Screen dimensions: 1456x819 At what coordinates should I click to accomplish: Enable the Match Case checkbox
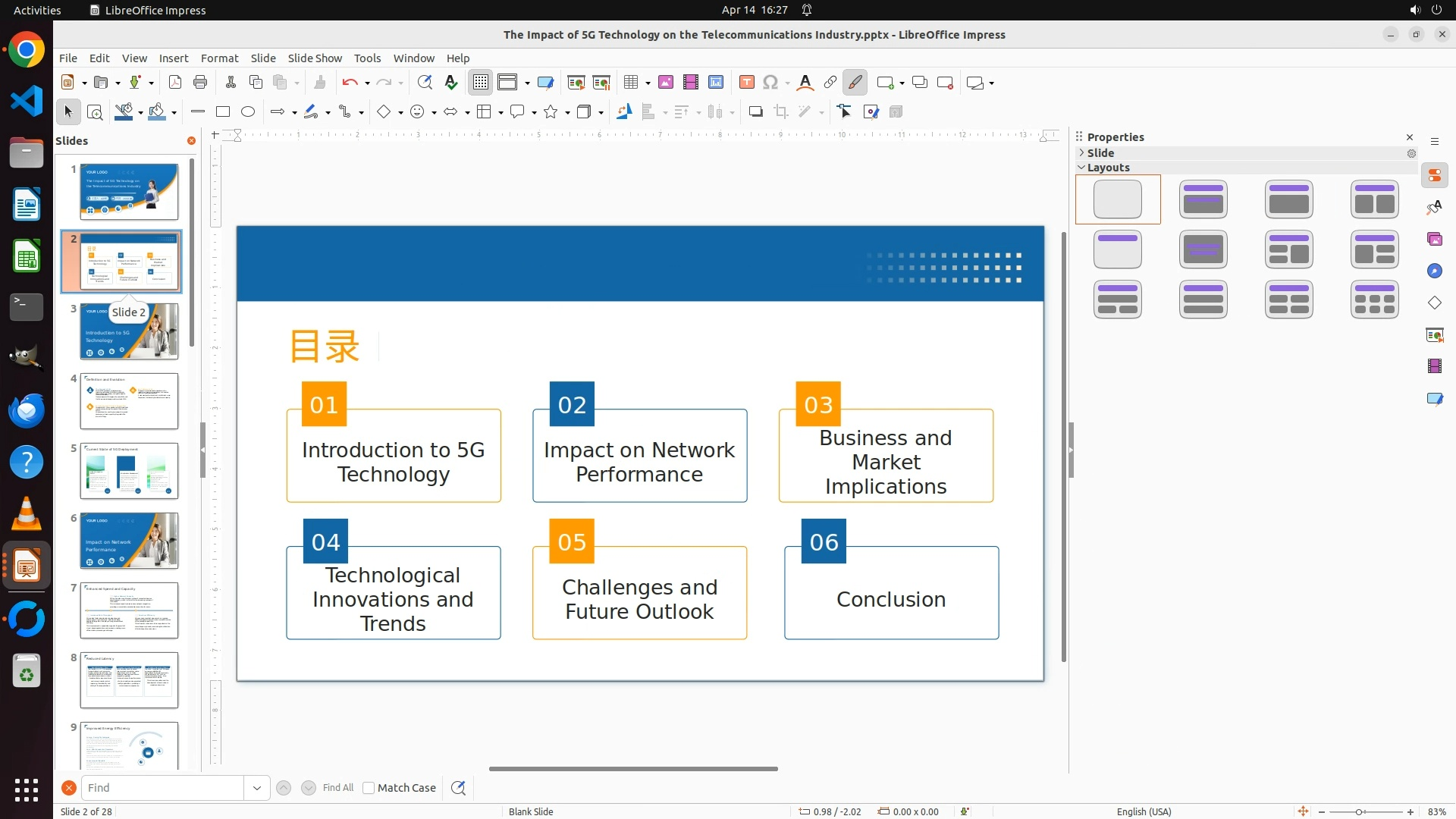369,788
